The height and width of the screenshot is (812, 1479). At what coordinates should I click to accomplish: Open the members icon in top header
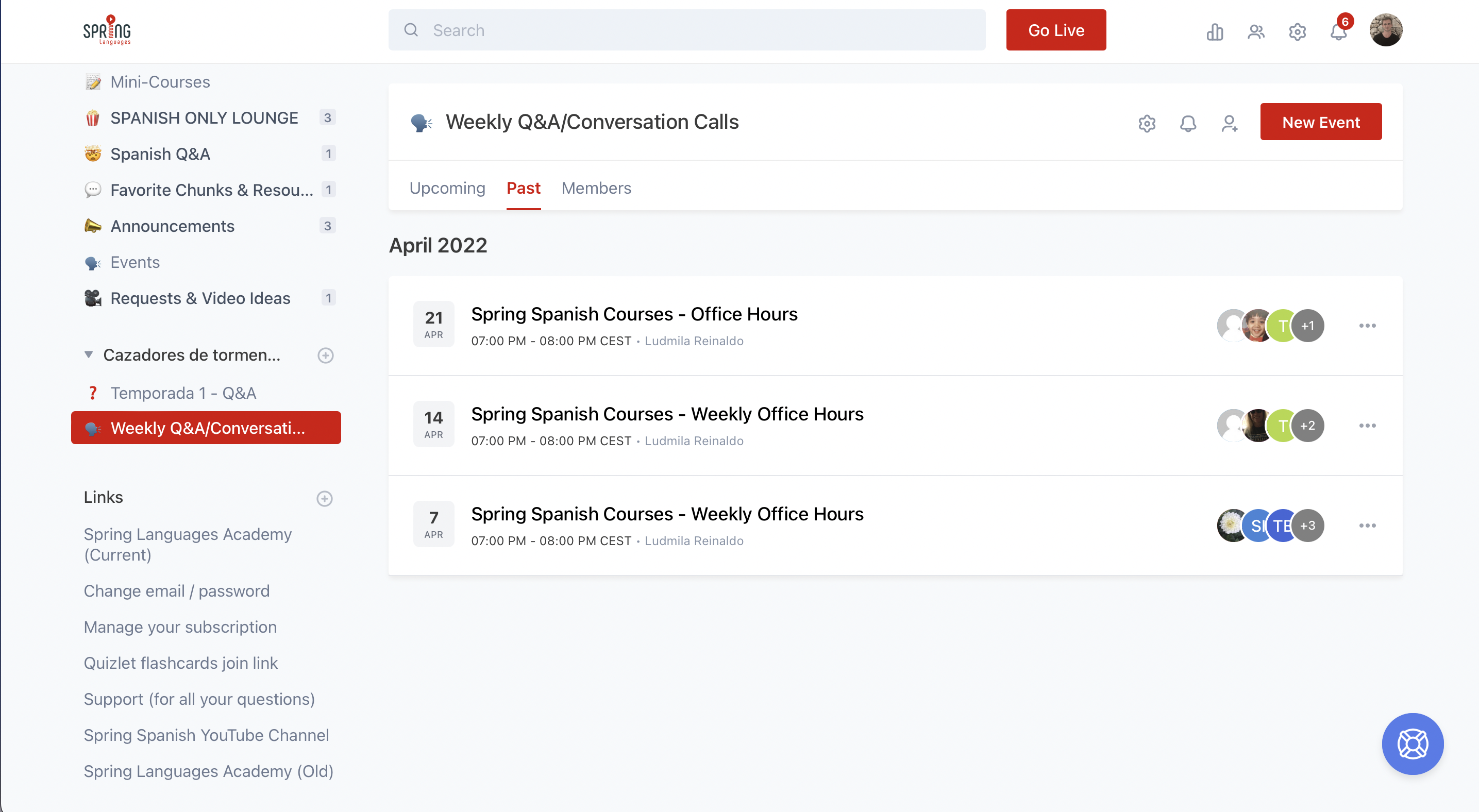[1256, 31]
